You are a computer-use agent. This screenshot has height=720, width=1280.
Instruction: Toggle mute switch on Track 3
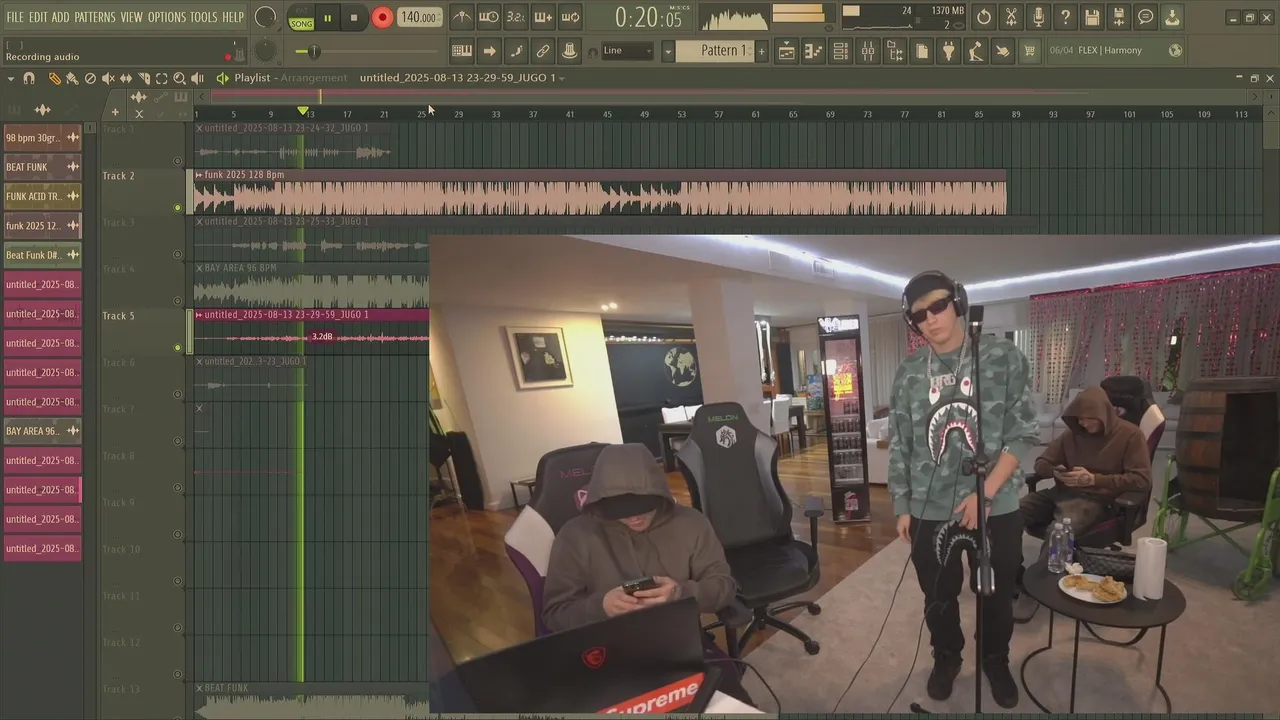[x=178, y=255]
